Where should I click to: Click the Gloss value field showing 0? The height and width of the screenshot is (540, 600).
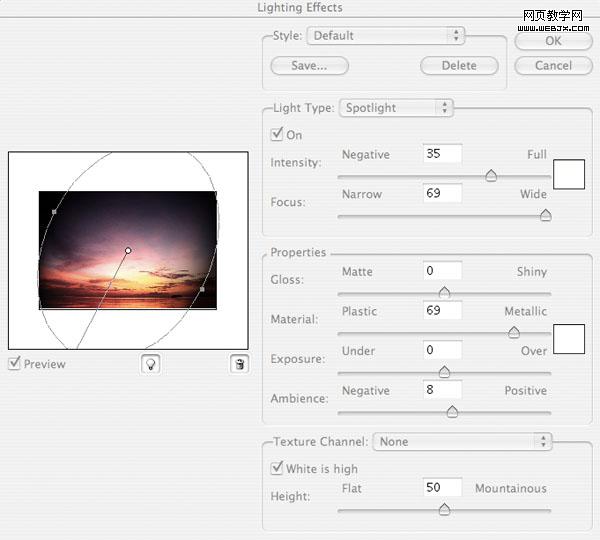pyautogui.click(x=442, y=271)
